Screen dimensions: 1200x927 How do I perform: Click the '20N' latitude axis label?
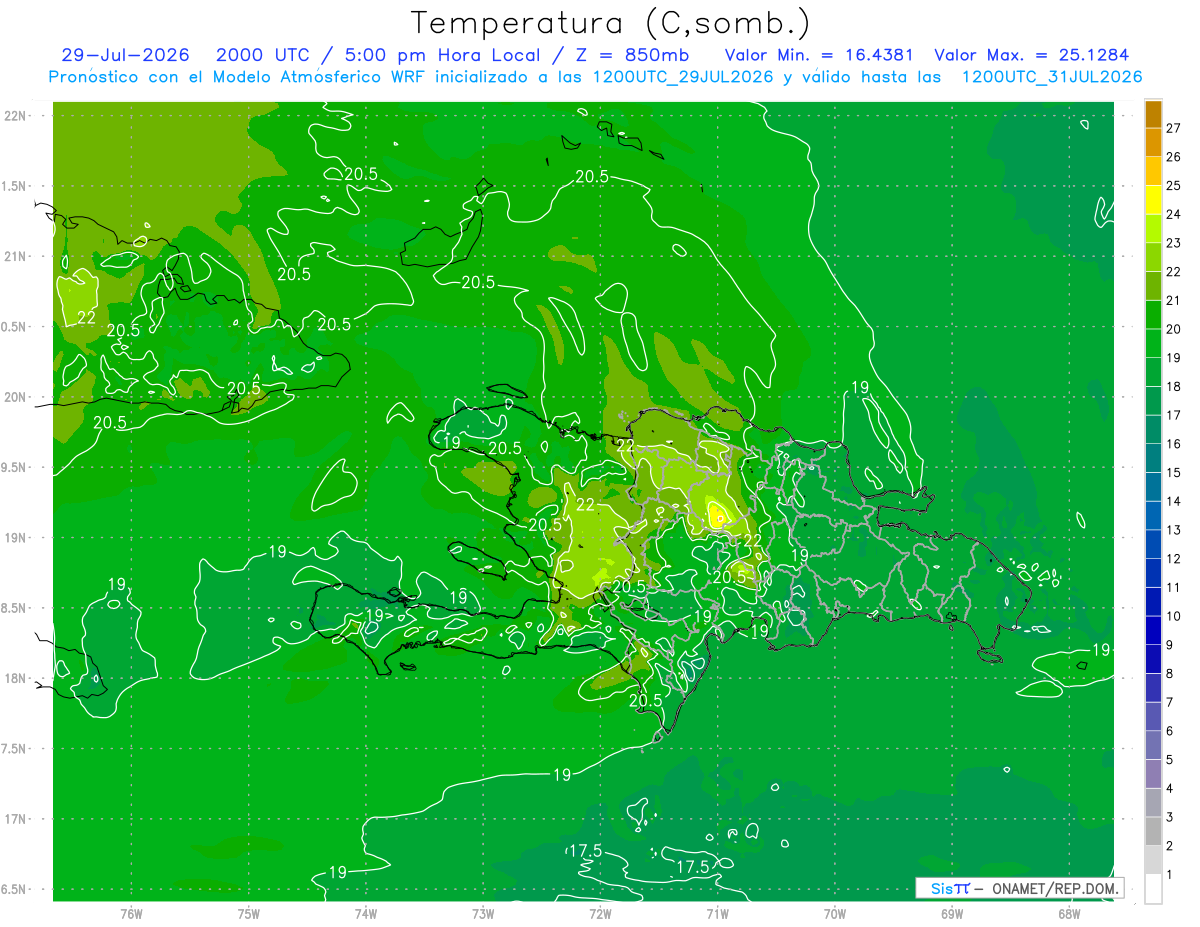[14, 397]
